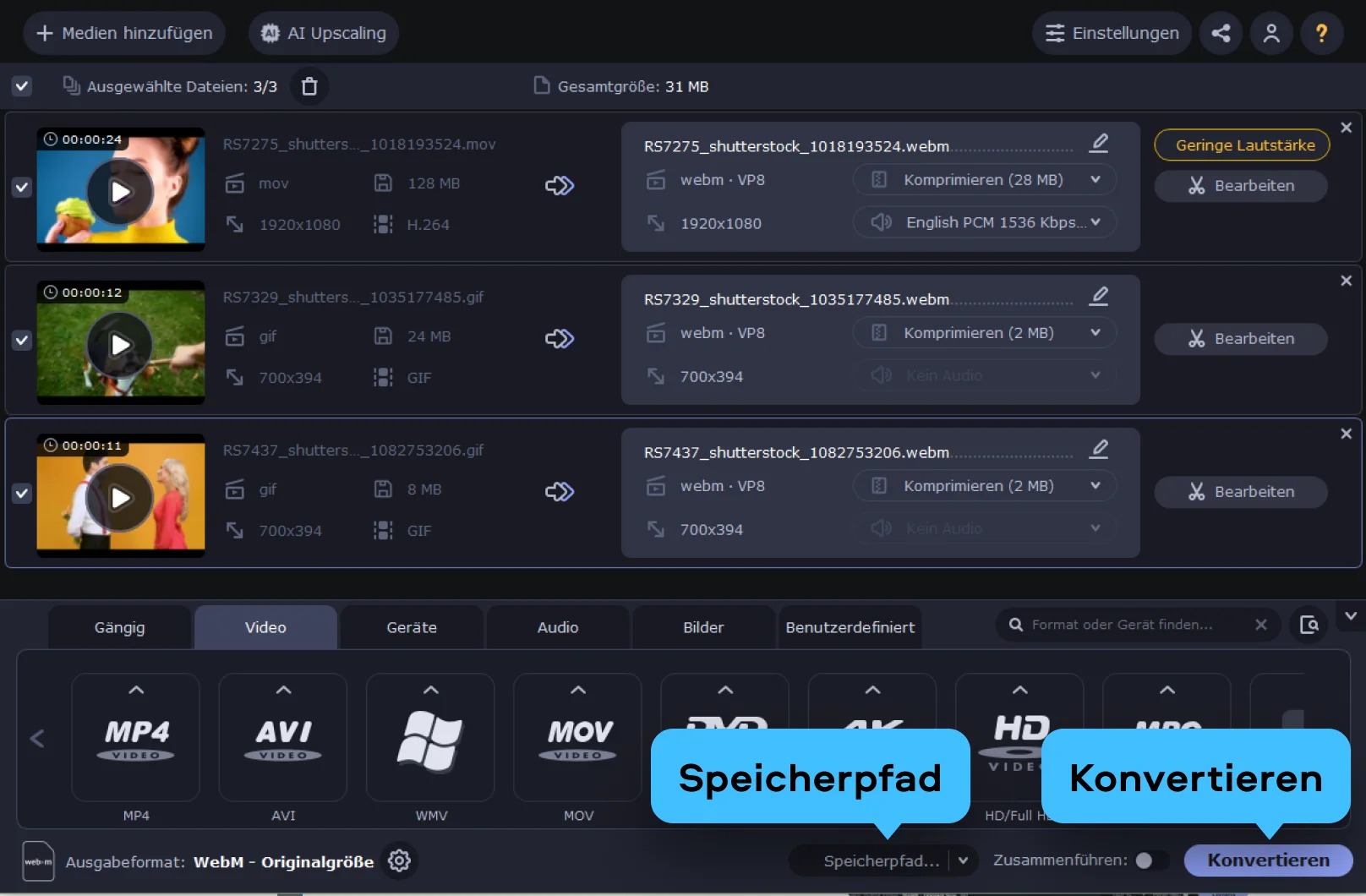Uncheck the select-all files checkbox
Image resolution: width=1366 pixels, height=896 pixels.
click(22, 86)
